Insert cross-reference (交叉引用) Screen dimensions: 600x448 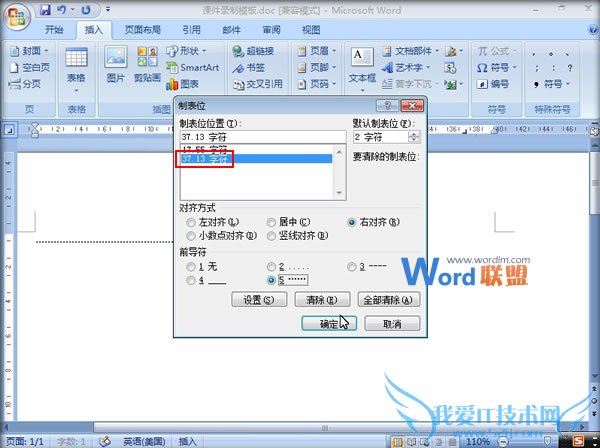pos(258,84)
